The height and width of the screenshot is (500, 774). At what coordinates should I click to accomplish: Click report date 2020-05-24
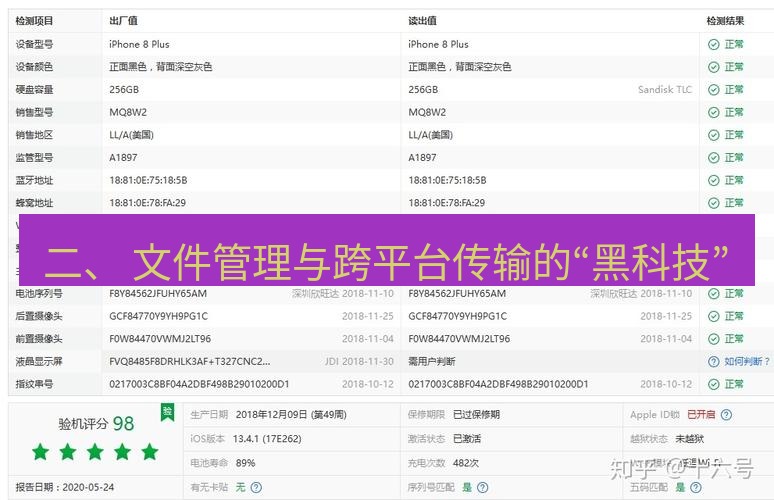click(88, 488)
